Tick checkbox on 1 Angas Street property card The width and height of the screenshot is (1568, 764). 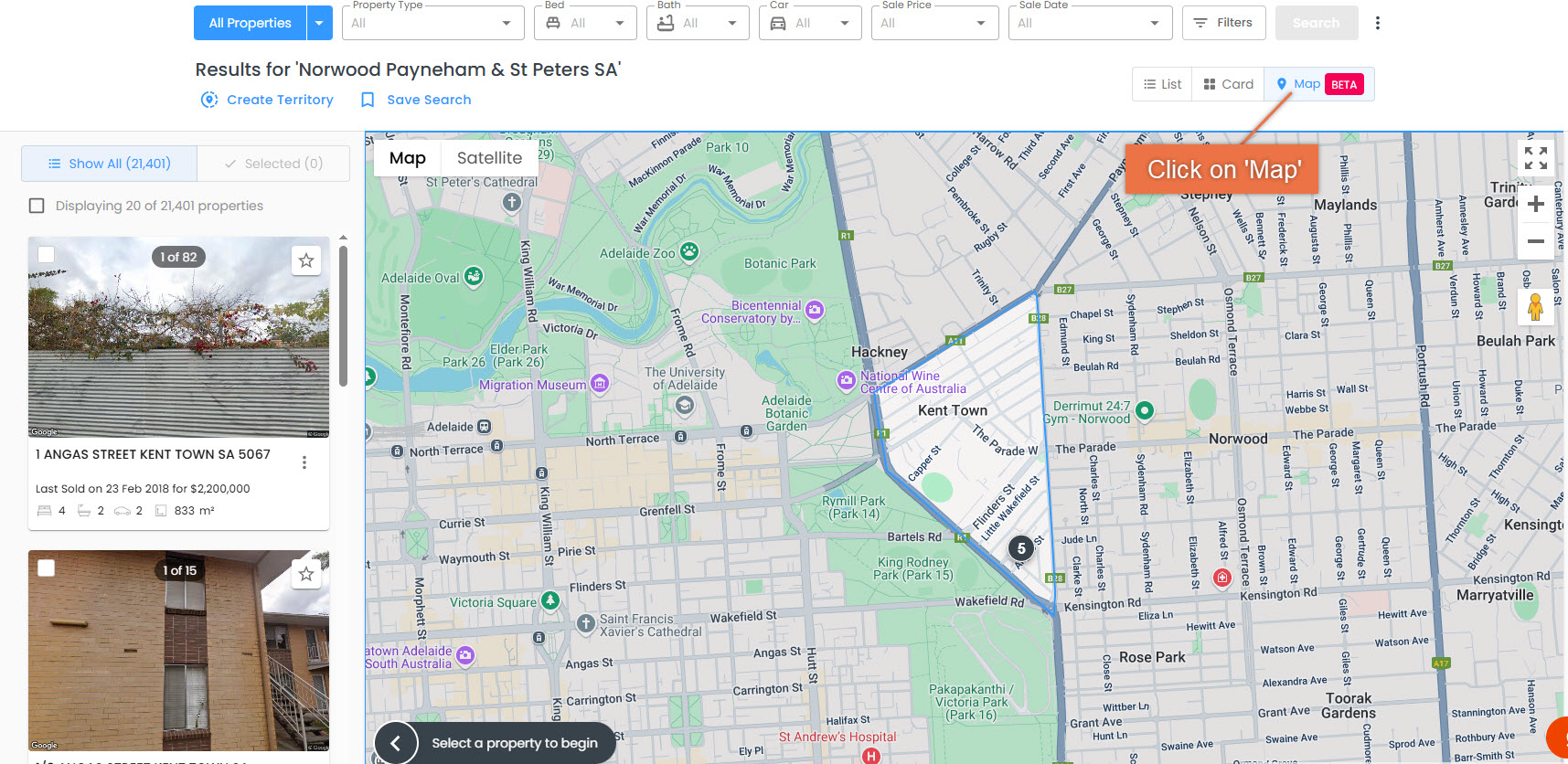(x=46, y=254)
